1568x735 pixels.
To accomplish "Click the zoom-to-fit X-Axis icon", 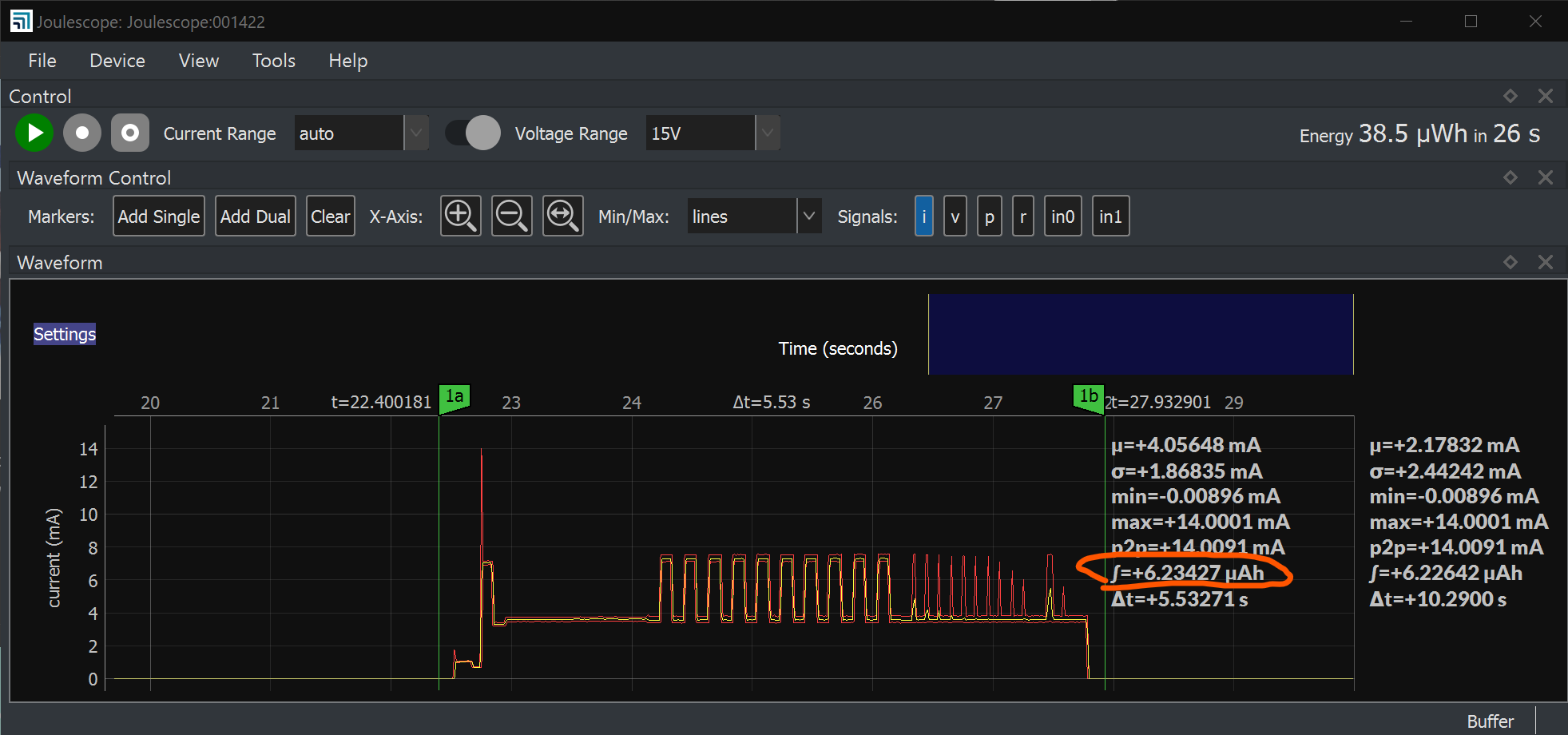I will click(562, 216).
